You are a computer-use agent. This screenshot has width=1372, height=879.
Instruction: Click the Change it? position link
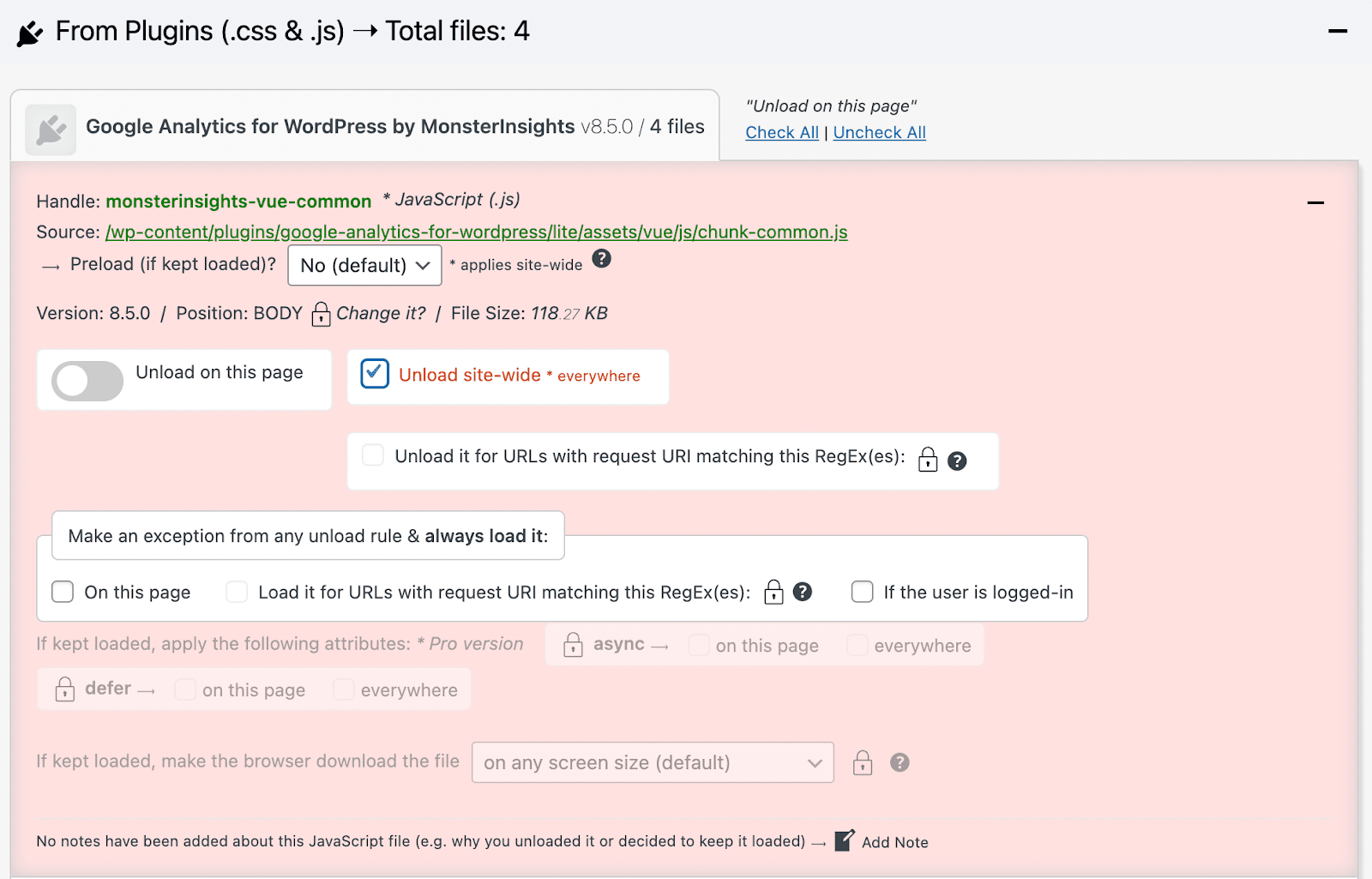click(x=381, y=313)
